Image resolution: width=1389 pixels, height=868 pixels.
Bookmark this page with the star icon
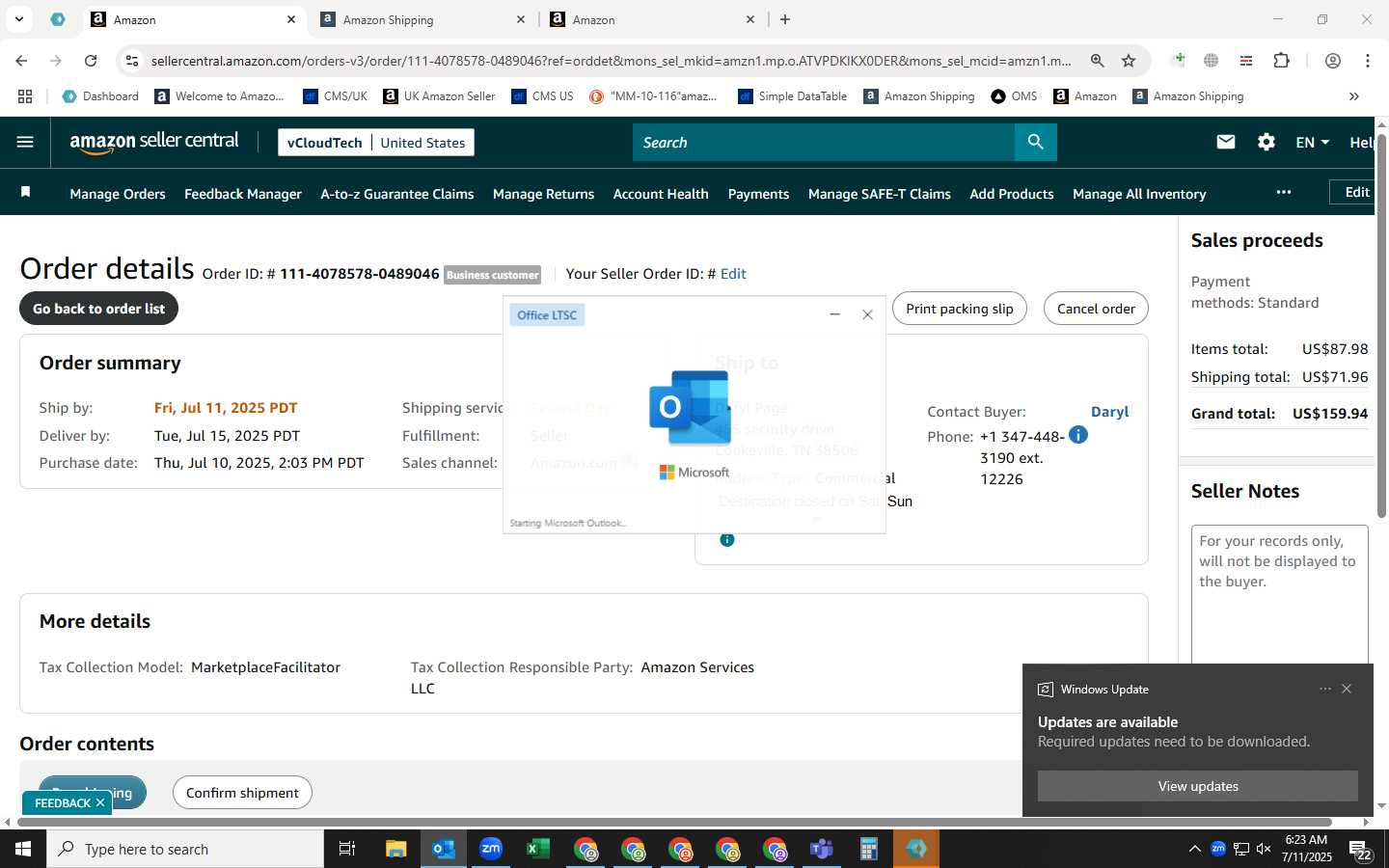1129,61
